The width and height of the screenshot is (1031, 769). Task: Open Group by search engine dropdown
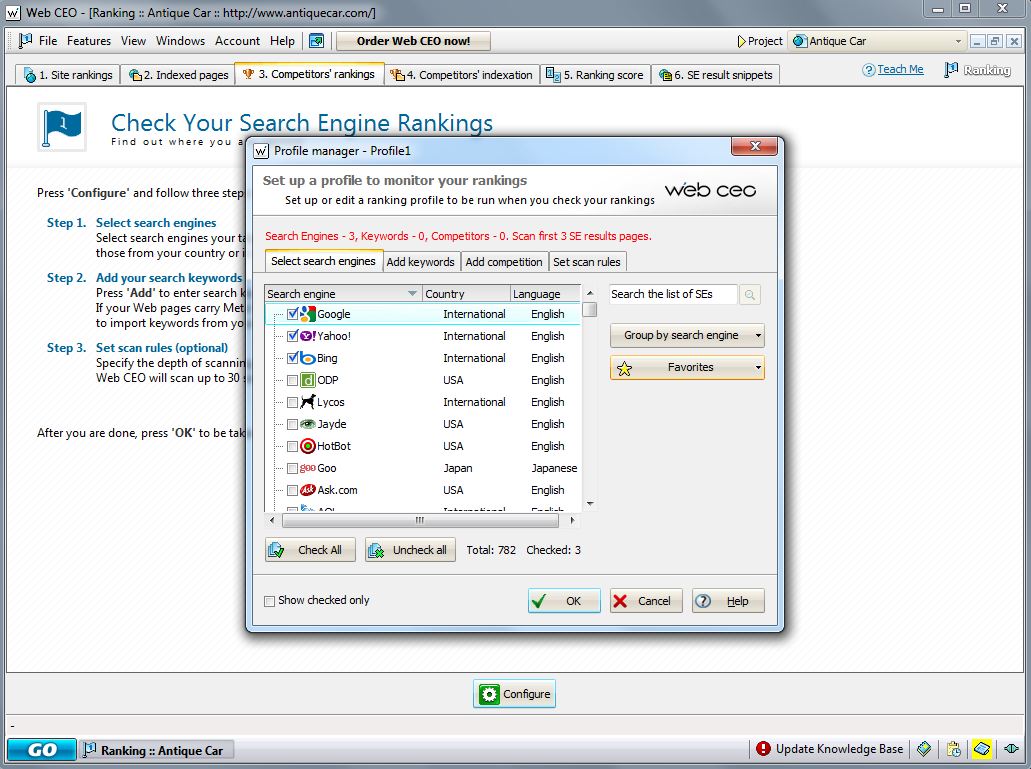click(687, 335)
